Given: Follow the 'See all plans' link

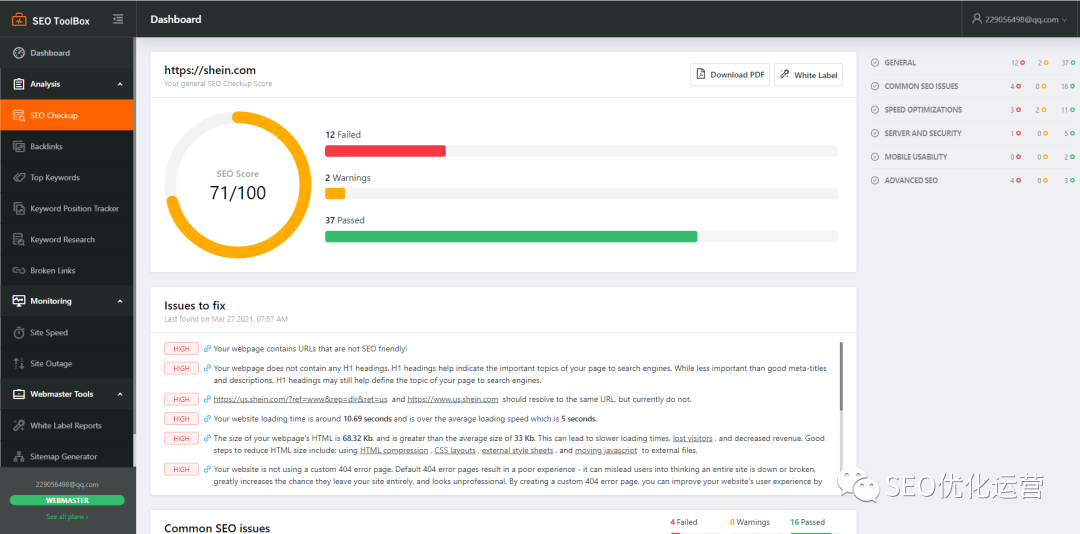Looking at the screenshot, I should pyautogui.click(x=67, y=516).
